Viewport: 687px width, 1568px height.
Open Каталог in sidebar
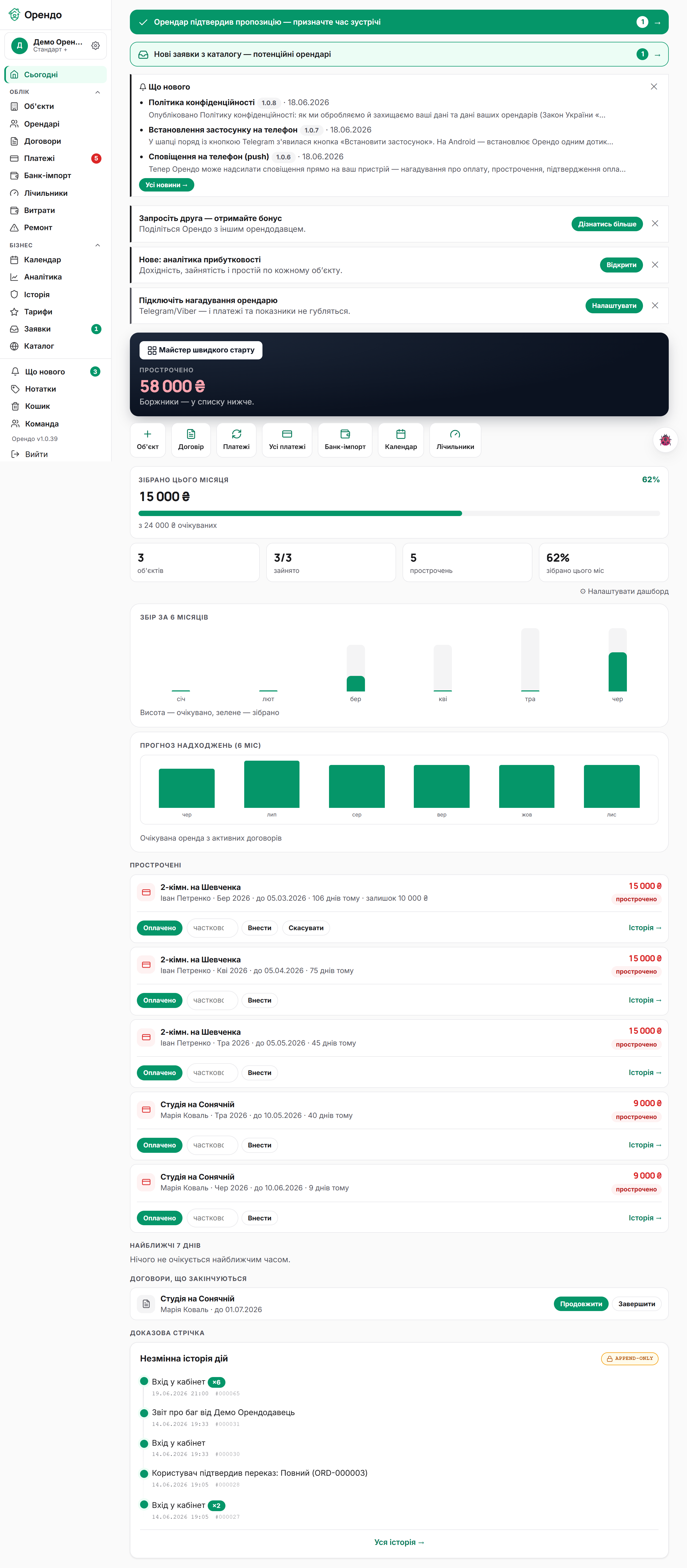[56, 346]
